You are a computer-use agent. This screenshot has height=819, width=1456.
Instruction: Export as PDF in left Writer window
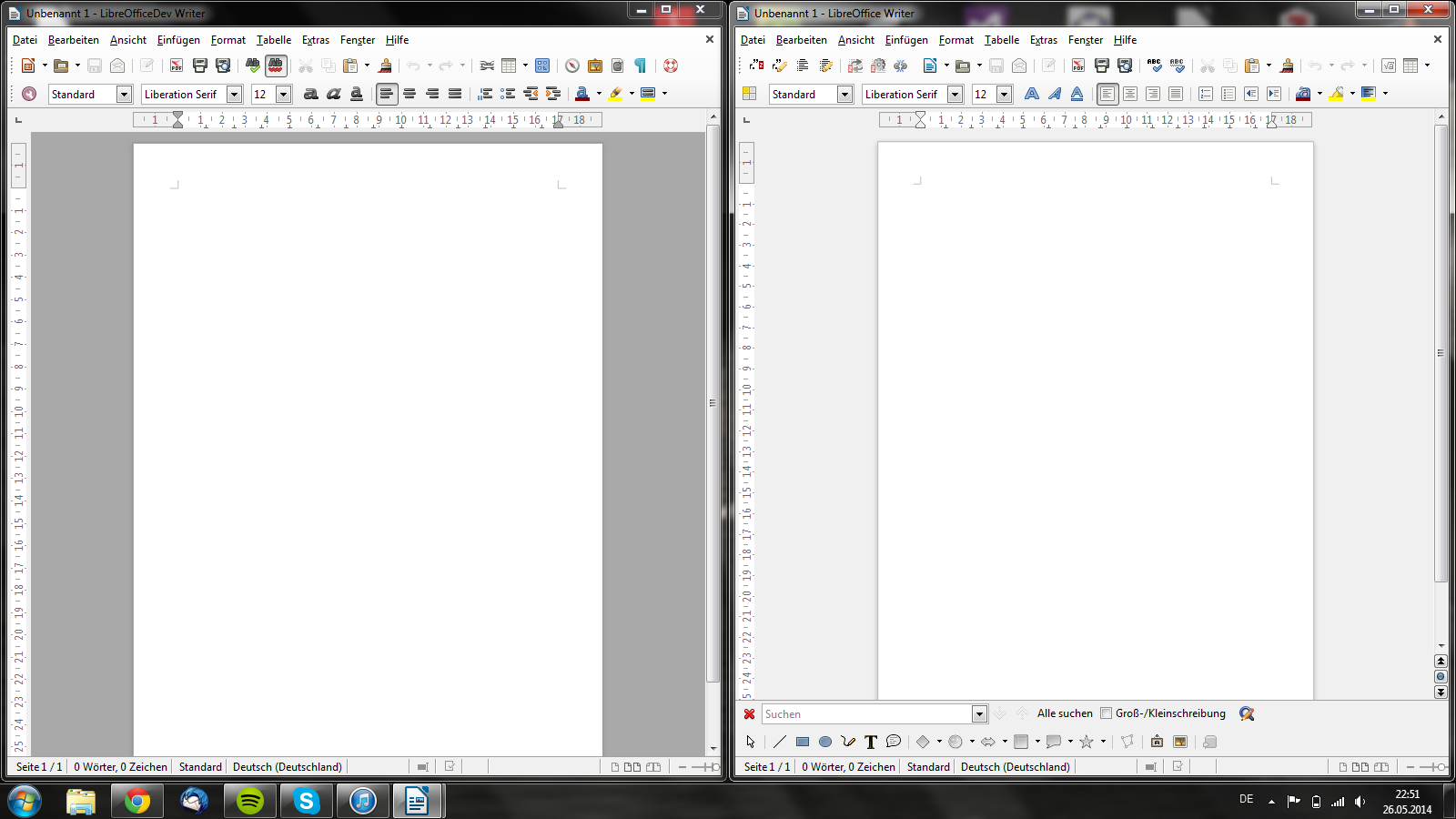click(x=177, y=66)
